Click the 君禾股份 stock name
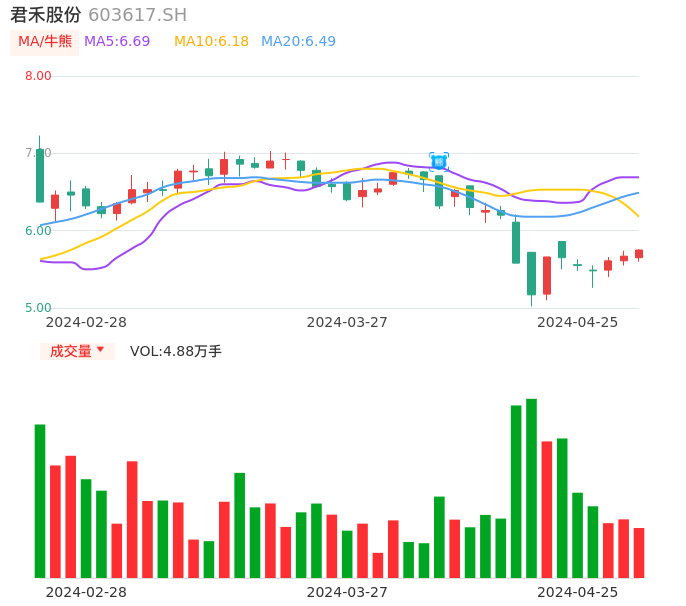 (x=45, y=15)
